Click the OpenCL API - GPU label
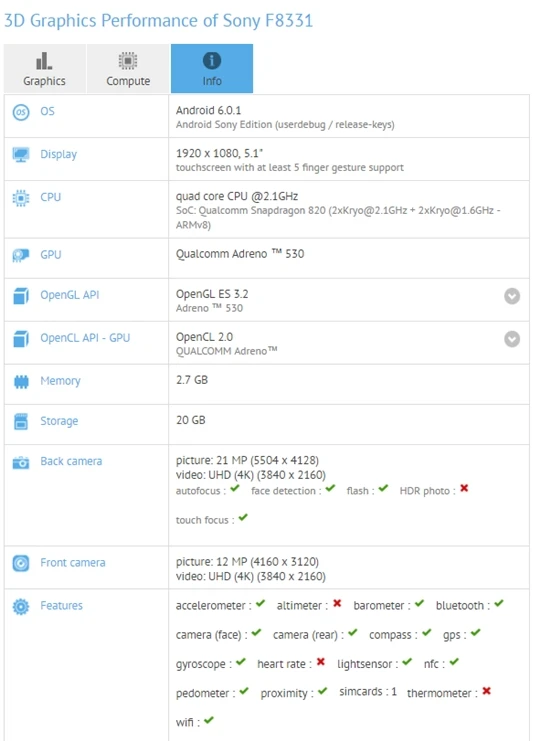The width and height of the screenshot is (540, 741). click(85, 338)
